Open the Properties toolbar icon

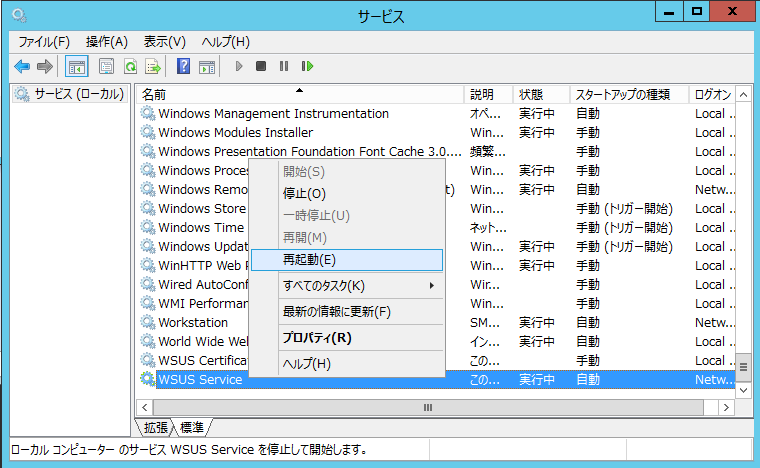[x=106, y=66]
